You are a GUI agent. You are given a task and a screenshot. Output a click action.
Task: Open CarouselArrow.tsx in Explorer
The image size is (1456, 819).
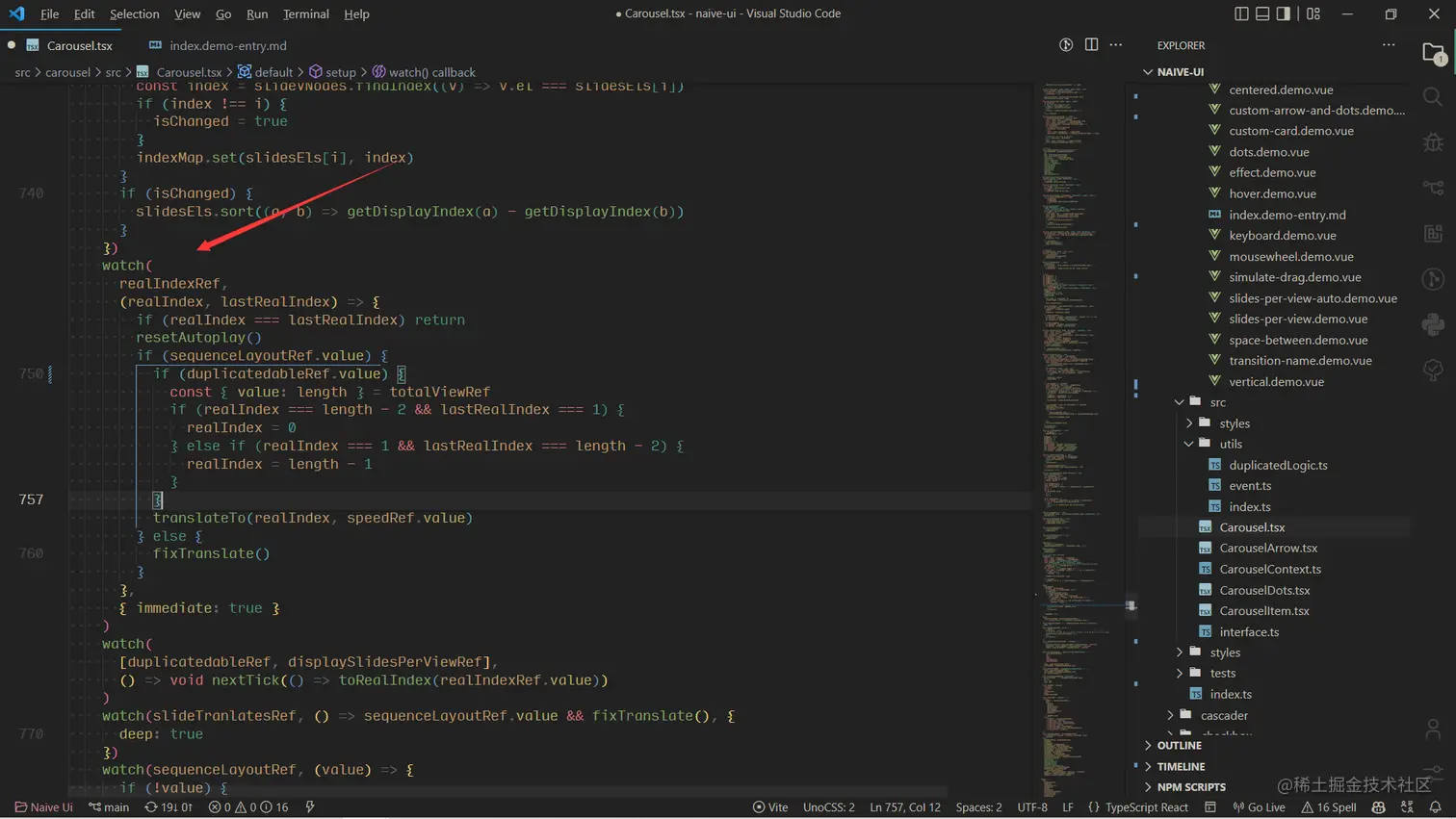1268,548
